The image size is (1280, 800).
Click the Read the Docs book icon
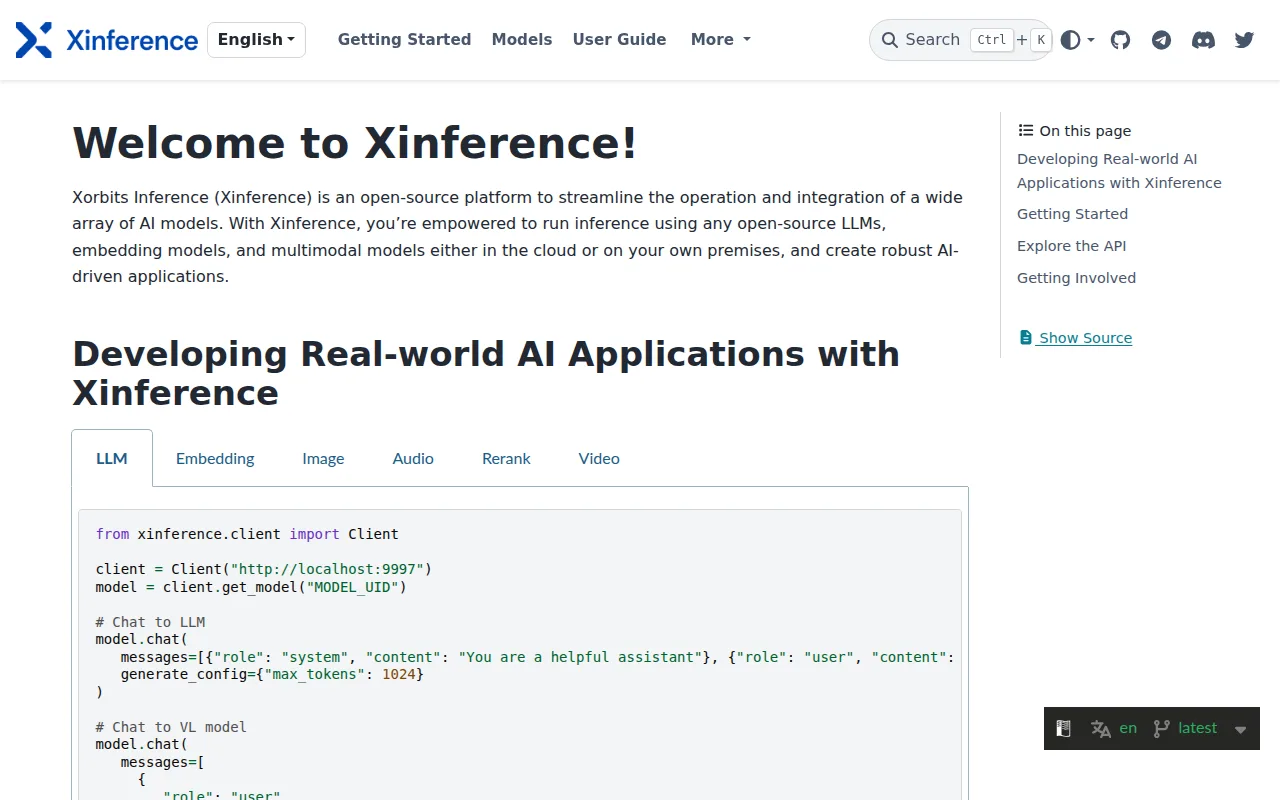1064,729
